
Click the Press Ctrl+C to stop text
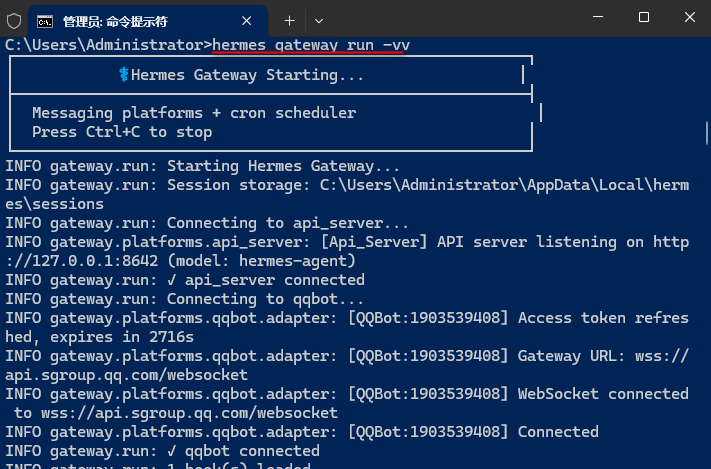pyautogui.click(x=122, y=132)
